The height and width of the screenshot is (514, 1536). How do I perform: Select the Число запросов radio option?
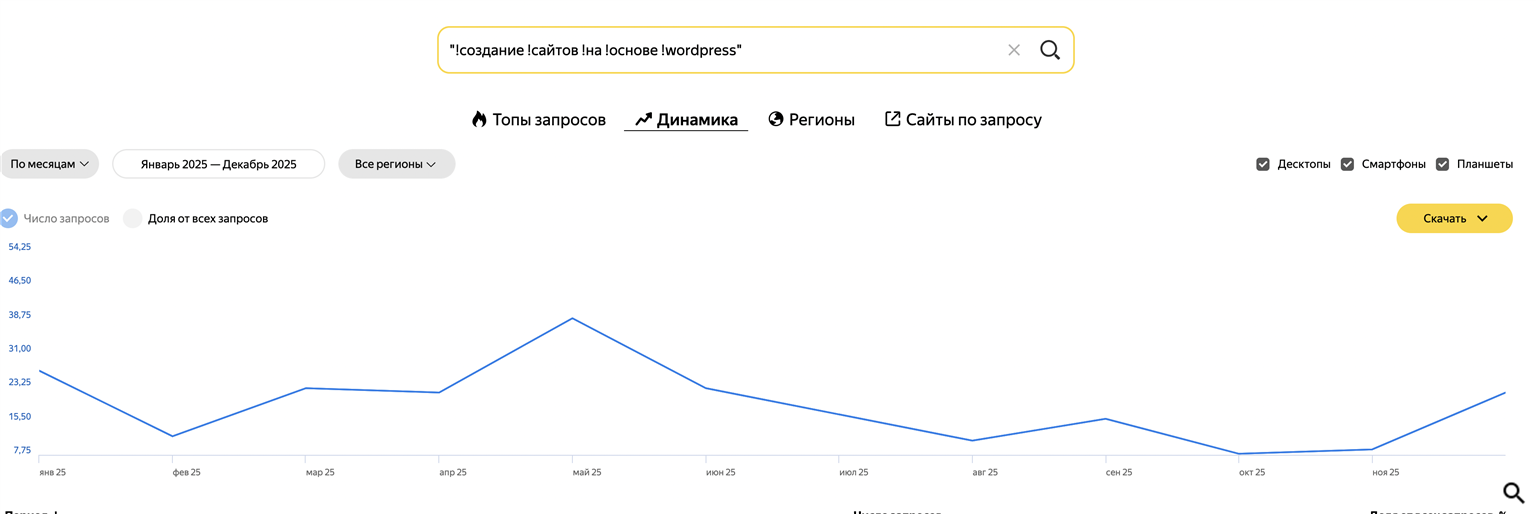[x=9, y=218]
